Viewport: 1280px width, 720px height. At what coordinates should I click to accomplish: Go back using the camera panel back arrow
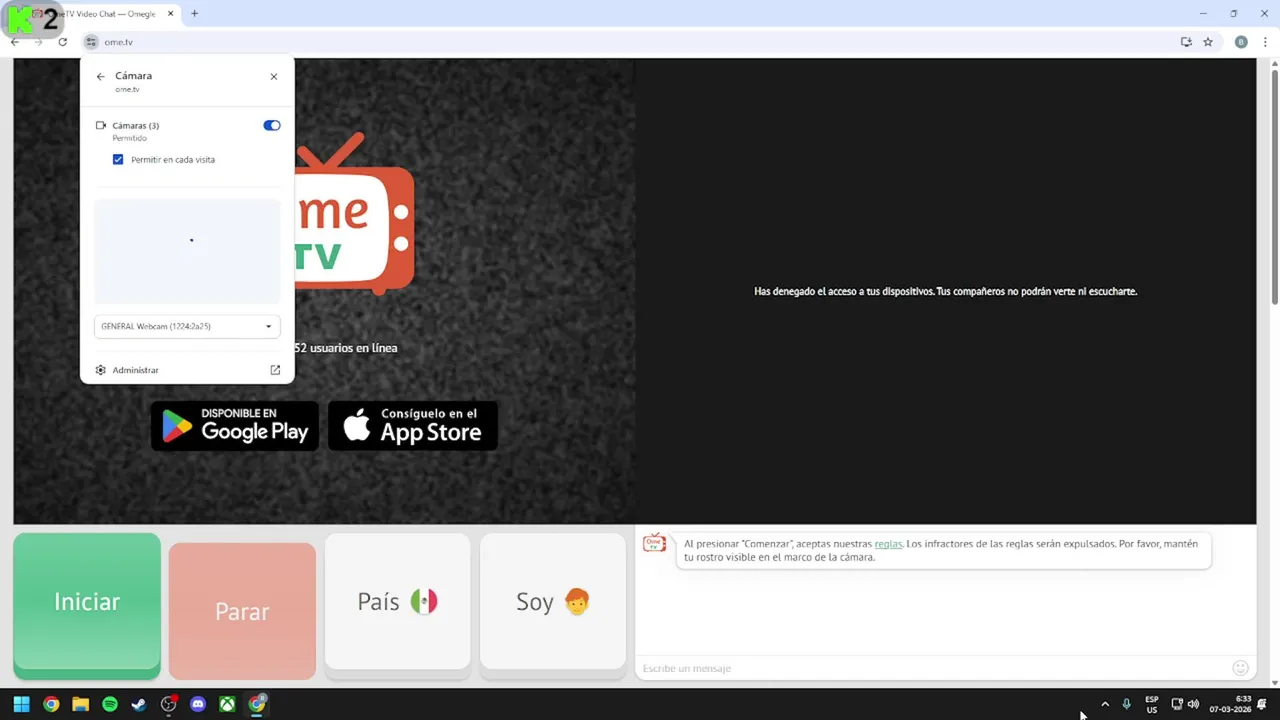tap(100, 76)
